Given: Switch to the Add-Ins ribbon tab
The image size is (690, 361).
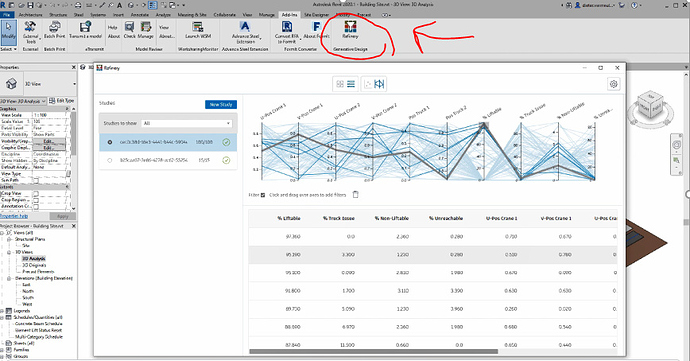Looking at the screenshot, I should point(289,15).
